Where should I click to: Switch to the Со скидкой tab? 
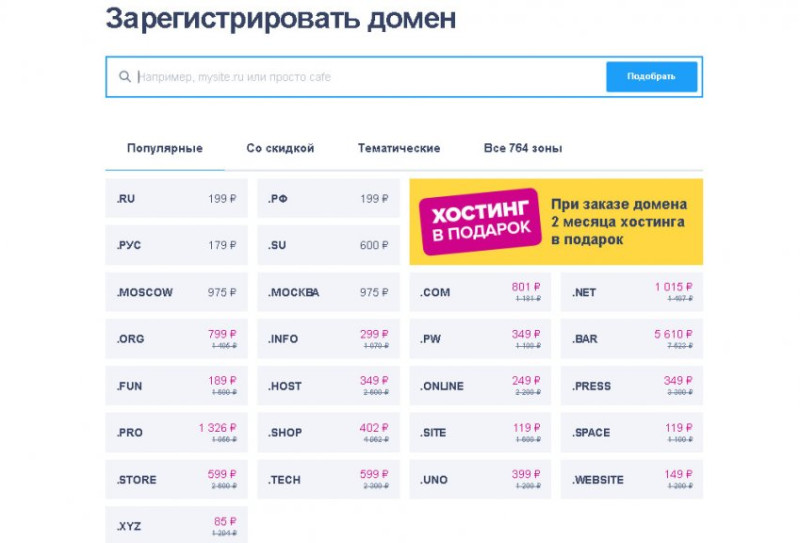280,149
